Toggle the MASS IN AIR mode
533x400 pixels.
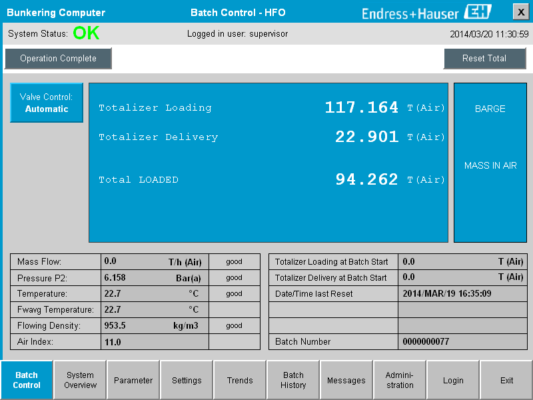click(x=490, y=166)
